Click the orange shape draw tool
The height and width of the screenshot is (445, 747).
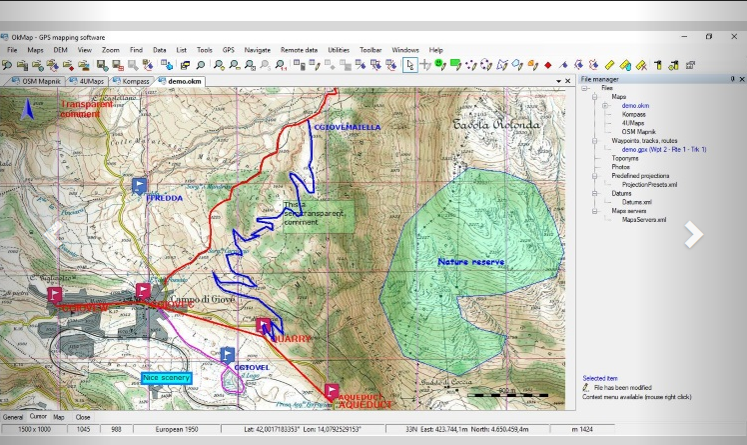[x=533, y=65]
